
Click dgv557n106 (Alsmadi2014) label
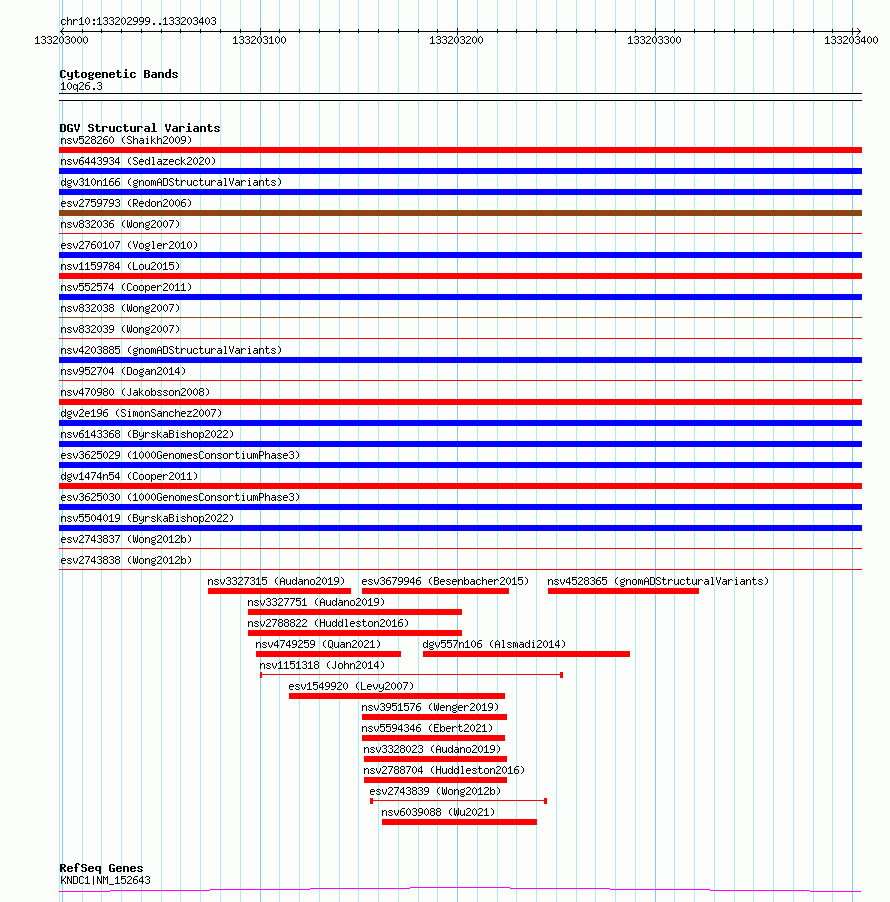[494, 644]
